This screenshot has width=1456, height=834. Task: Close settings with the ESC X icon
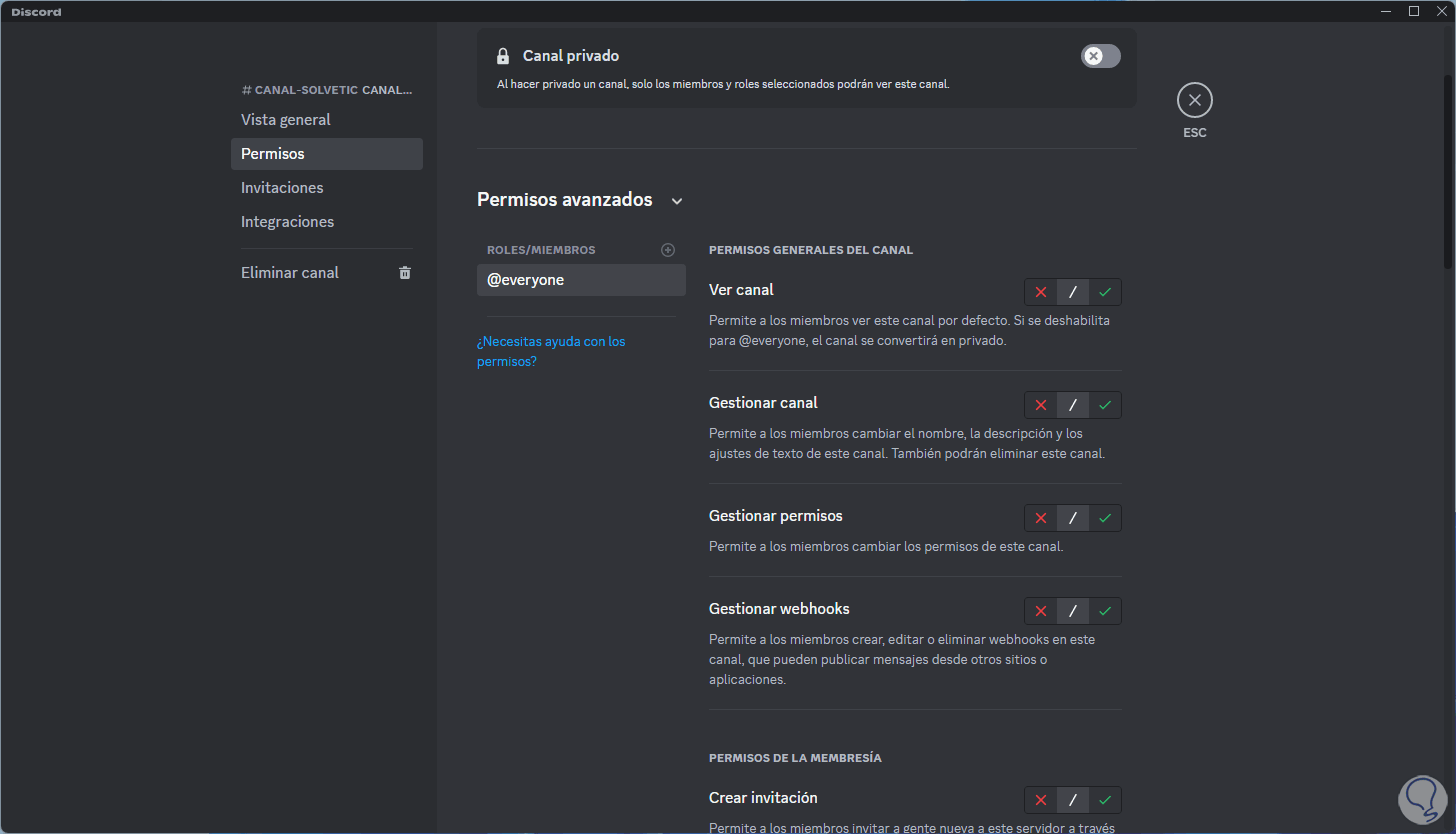(x=1194, y=101)
